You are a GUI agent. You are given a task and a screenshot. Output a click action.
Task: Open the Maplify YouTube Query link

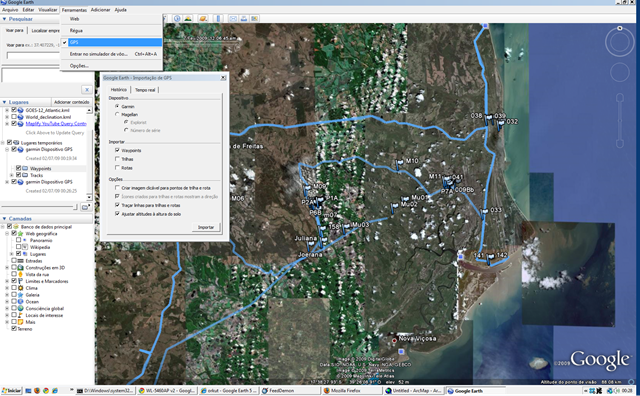coord(56,124)
